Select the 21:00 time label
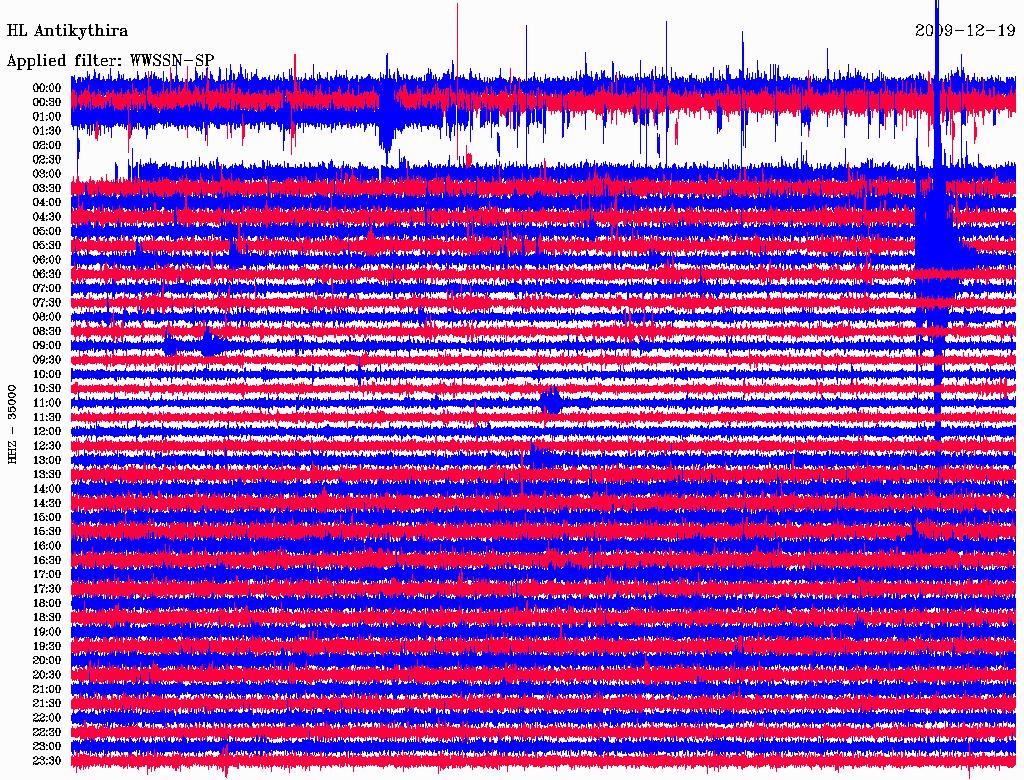Screen dimensions: 1024x780 [x=47, y=689]
